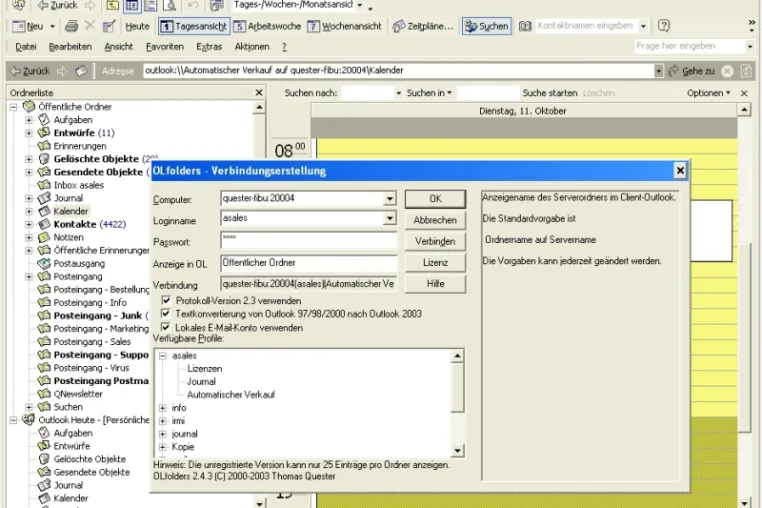Expand the Entwürfe folder node
Viewport: 762px width, 508px height.
(x=29, y=133)
